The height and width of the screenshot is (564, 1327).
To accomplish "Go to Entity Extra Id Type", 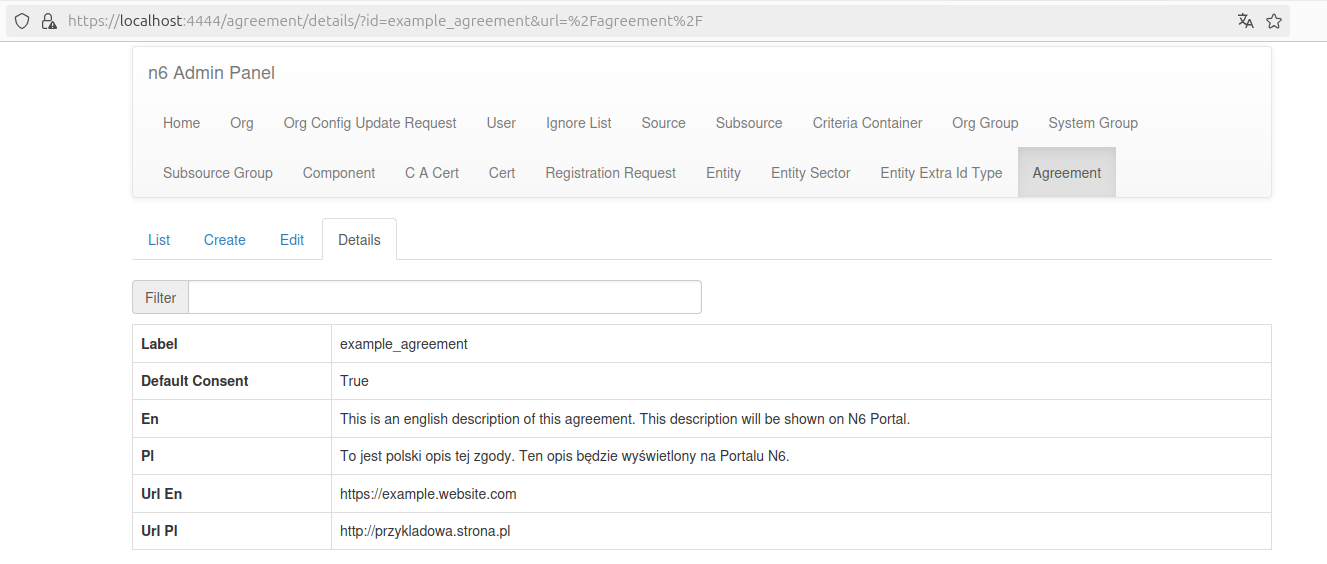I will pos(941,173).
